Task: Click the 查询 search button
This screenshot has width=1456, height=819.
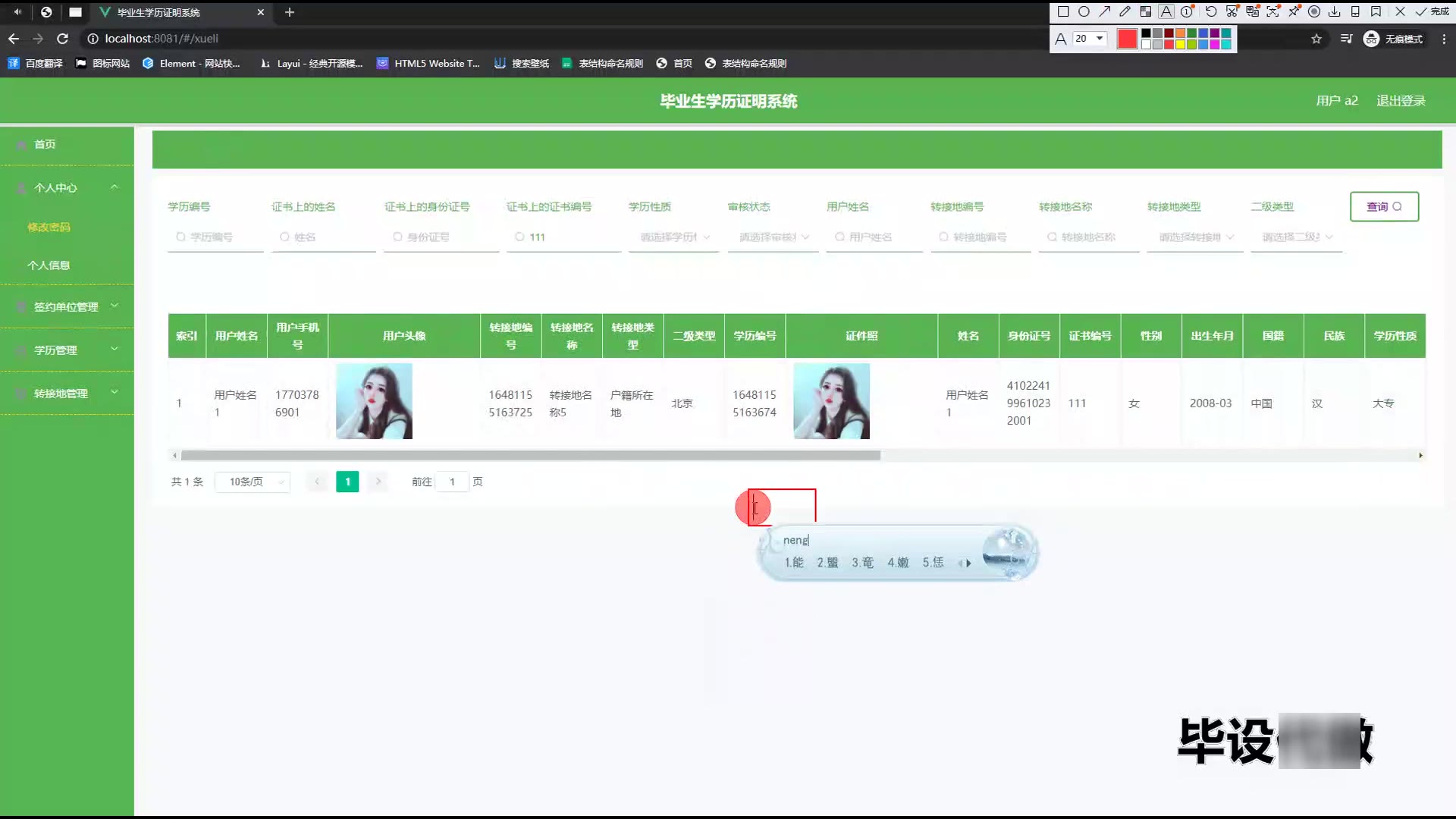Action: (x=1384, y=206)
